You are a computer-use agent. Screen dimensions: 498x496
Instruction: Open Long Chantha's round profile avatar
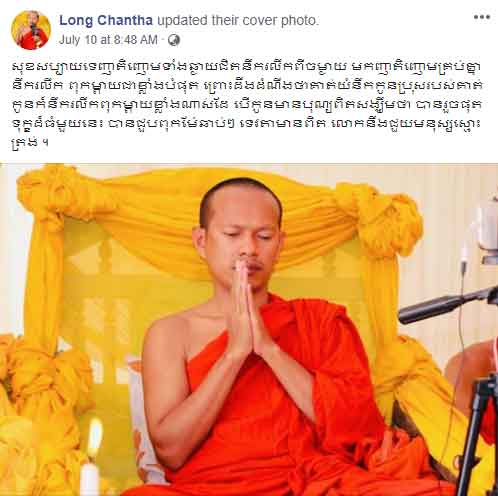pyautogui.click(x=31, y=30)
